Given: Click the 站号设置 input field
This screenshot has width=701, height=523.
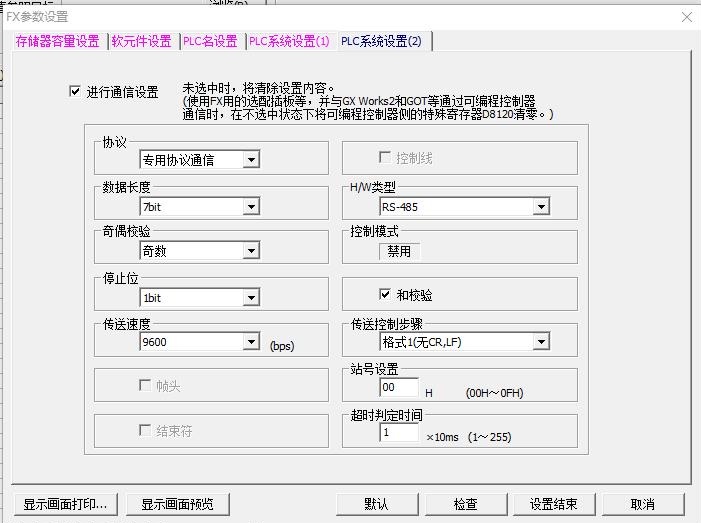Looking at the screenshot, I should [x=399, y=388].
